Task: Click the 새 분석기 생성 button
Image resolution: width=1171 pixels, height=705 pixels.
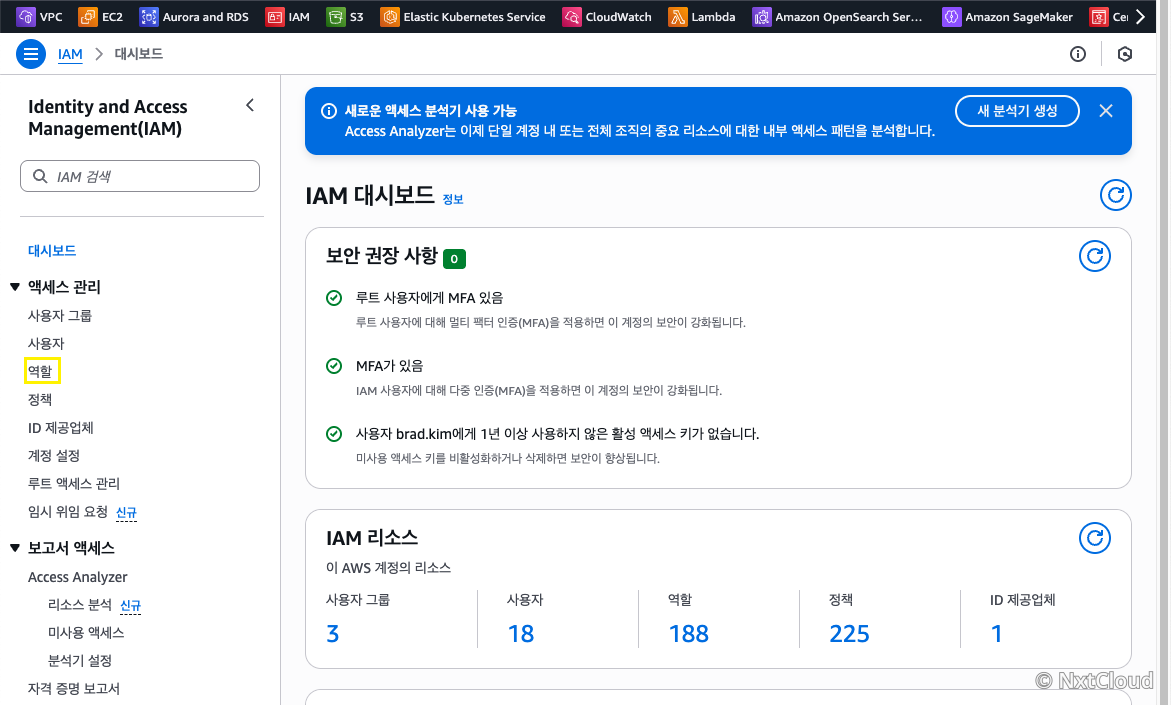Action: tap(1017, 111)
